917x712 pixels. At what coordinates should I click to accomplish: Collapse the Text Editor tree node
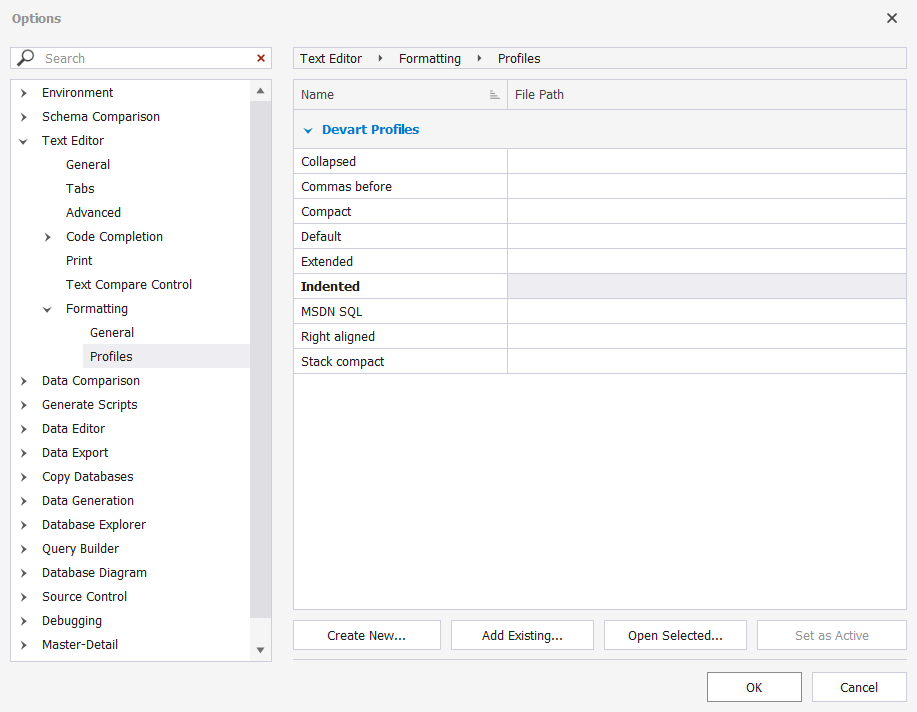pyautogui.click(x=22, y=140)
